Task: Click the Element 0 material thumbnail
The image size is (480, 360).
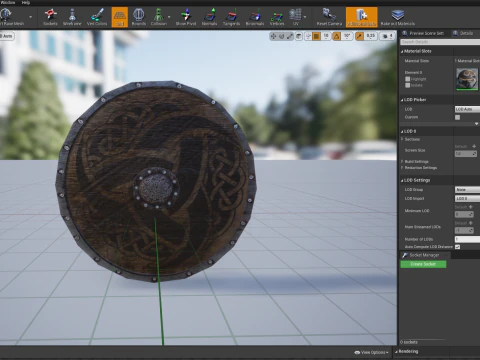Action: 467,79
